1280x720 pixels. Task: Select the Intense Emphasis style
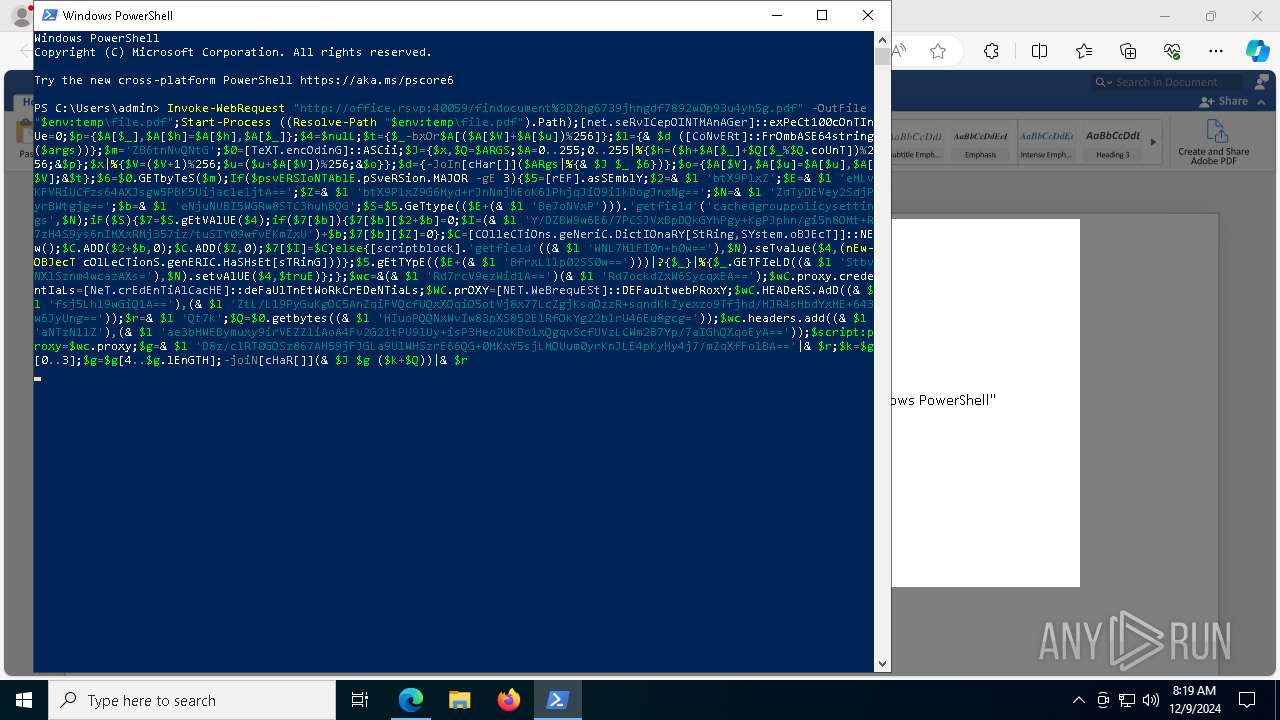[1047, 143]
